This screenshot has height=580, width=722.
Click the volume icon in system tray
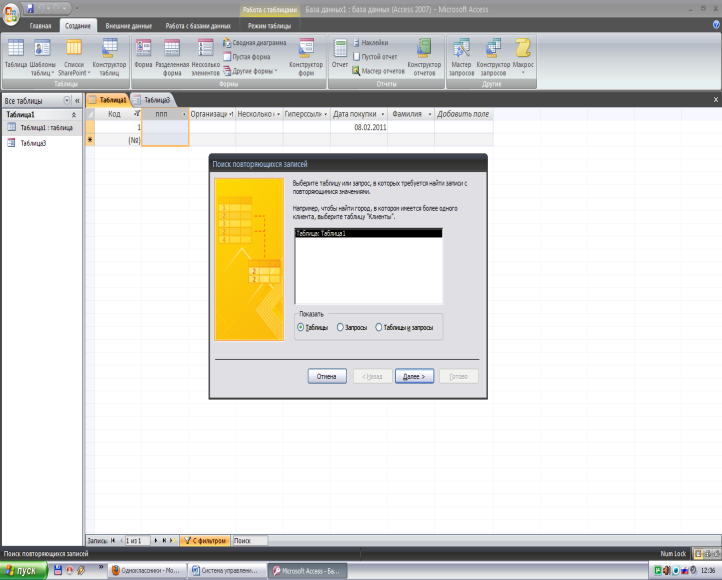pos(666,571)
